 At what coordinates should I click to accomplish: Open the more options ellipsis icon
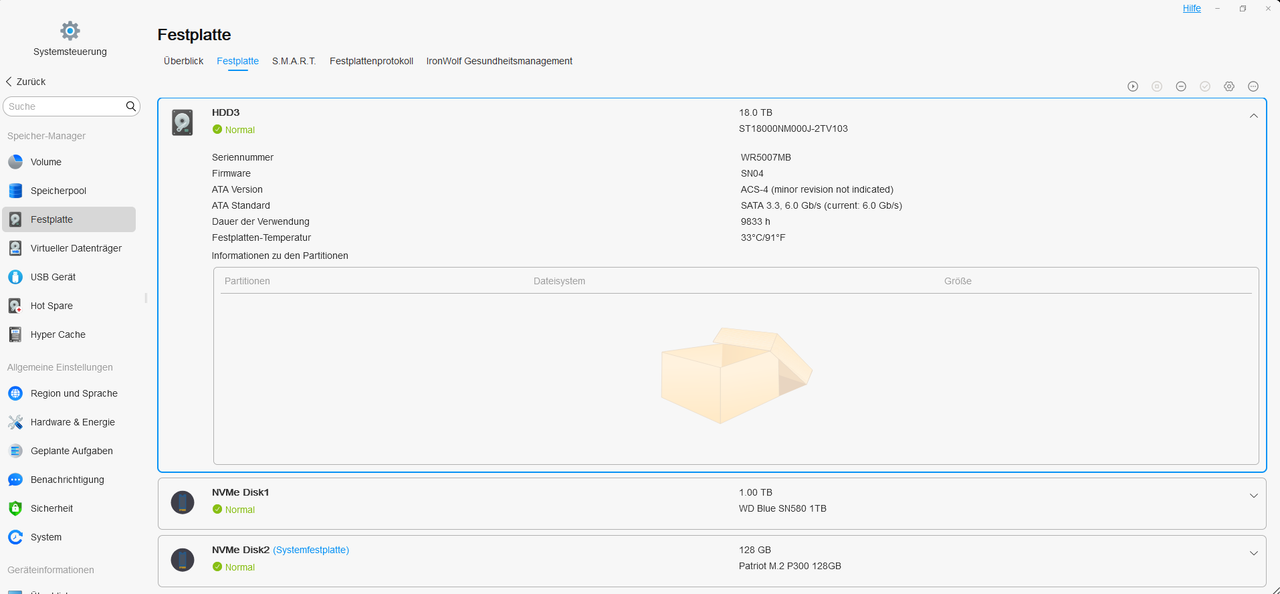pyautogui.click(x=1253, y=87)
